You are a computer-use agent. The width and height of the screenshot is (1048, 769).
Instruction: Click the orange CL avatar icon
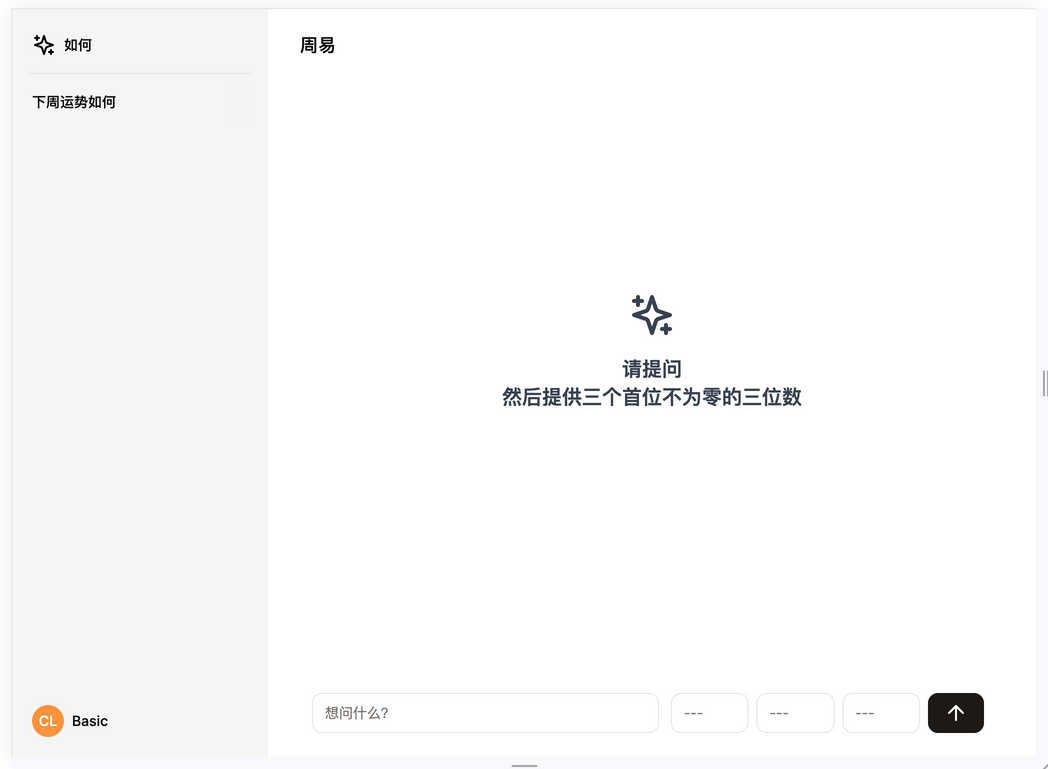coord(48,721)
